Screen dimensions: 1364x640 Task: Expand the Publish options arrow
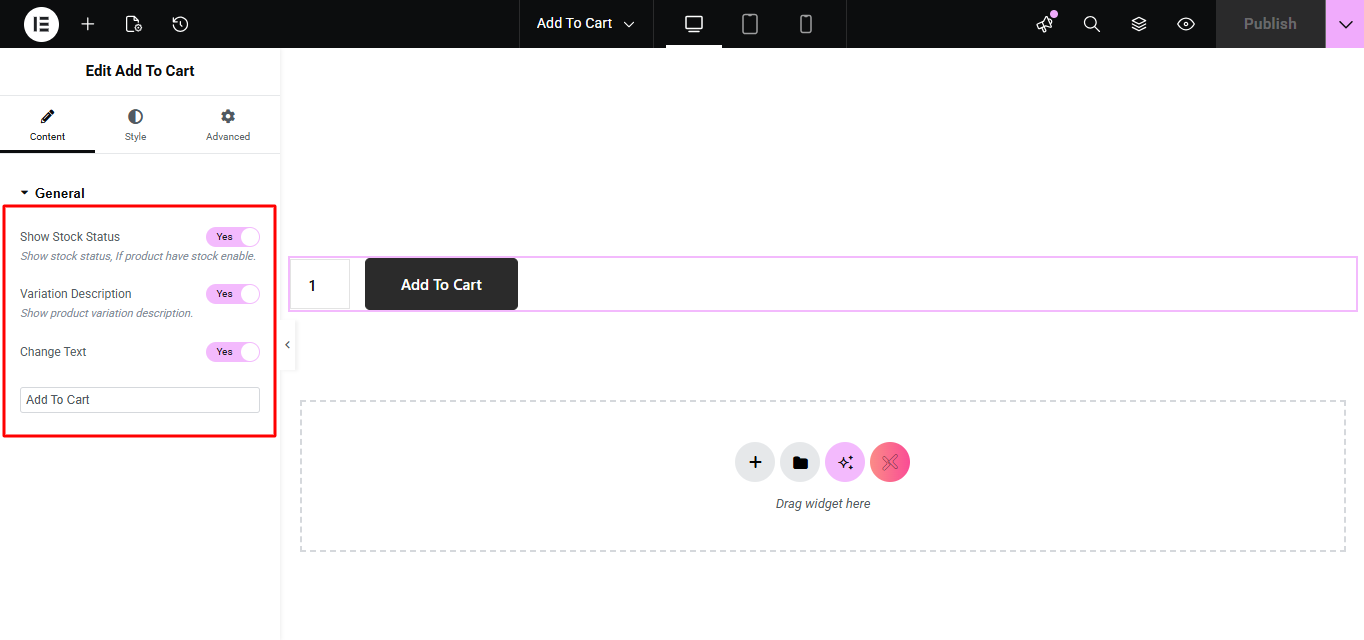coord(1345,24)
